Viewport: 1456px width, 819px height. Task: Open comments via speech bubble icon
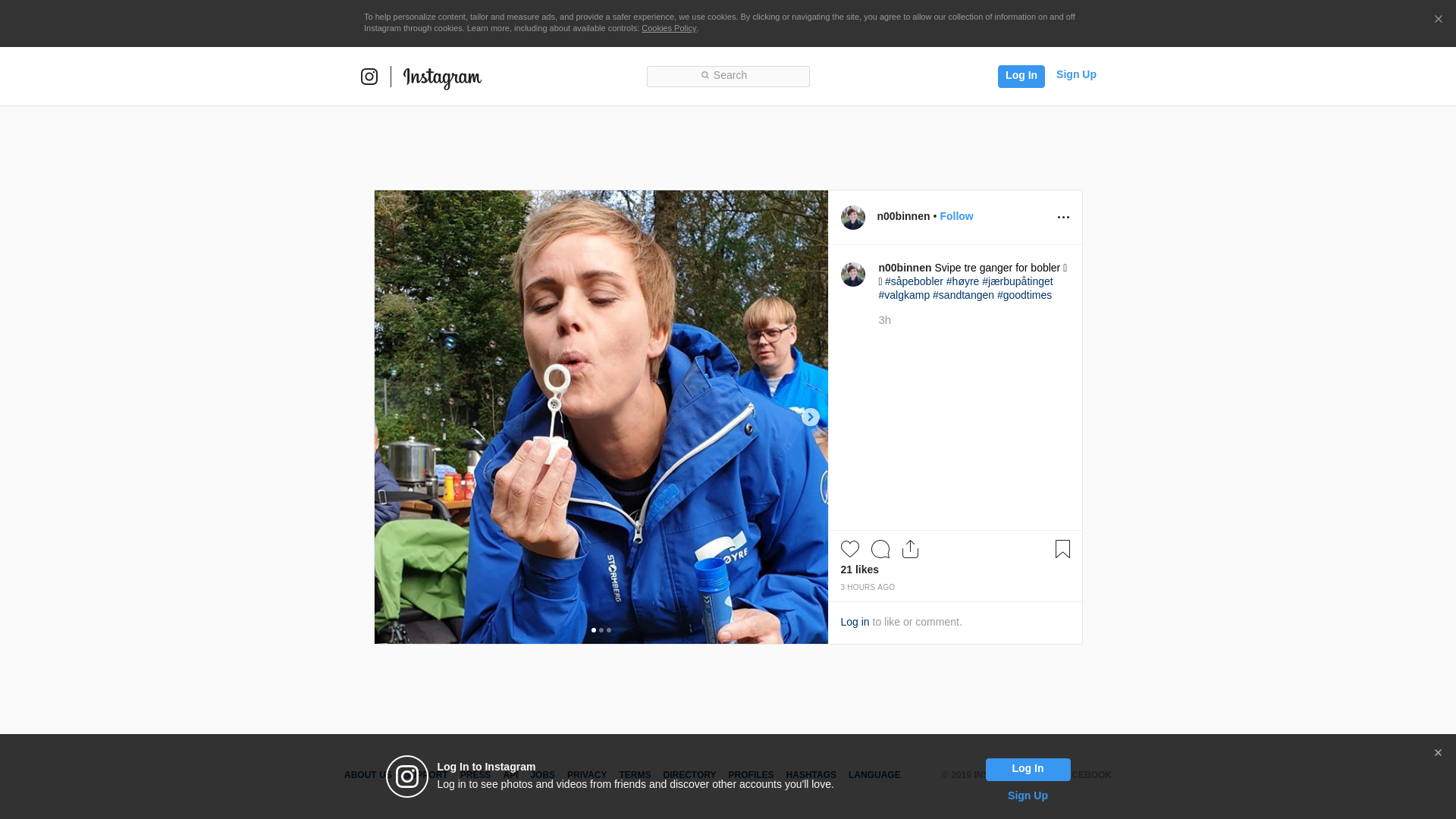pyautogui.click(x=880, y=549)
